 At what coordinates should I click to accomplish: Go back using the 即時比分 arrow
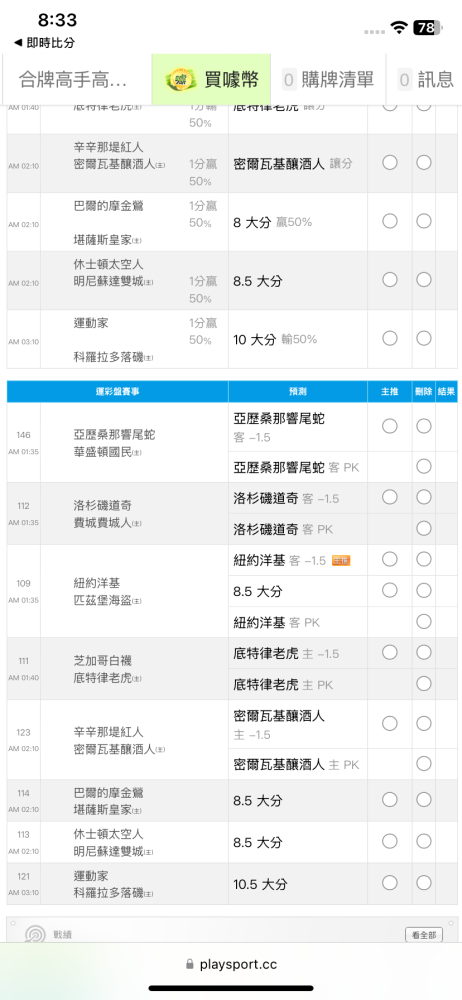pyautogui.click(x=43, y=43)
